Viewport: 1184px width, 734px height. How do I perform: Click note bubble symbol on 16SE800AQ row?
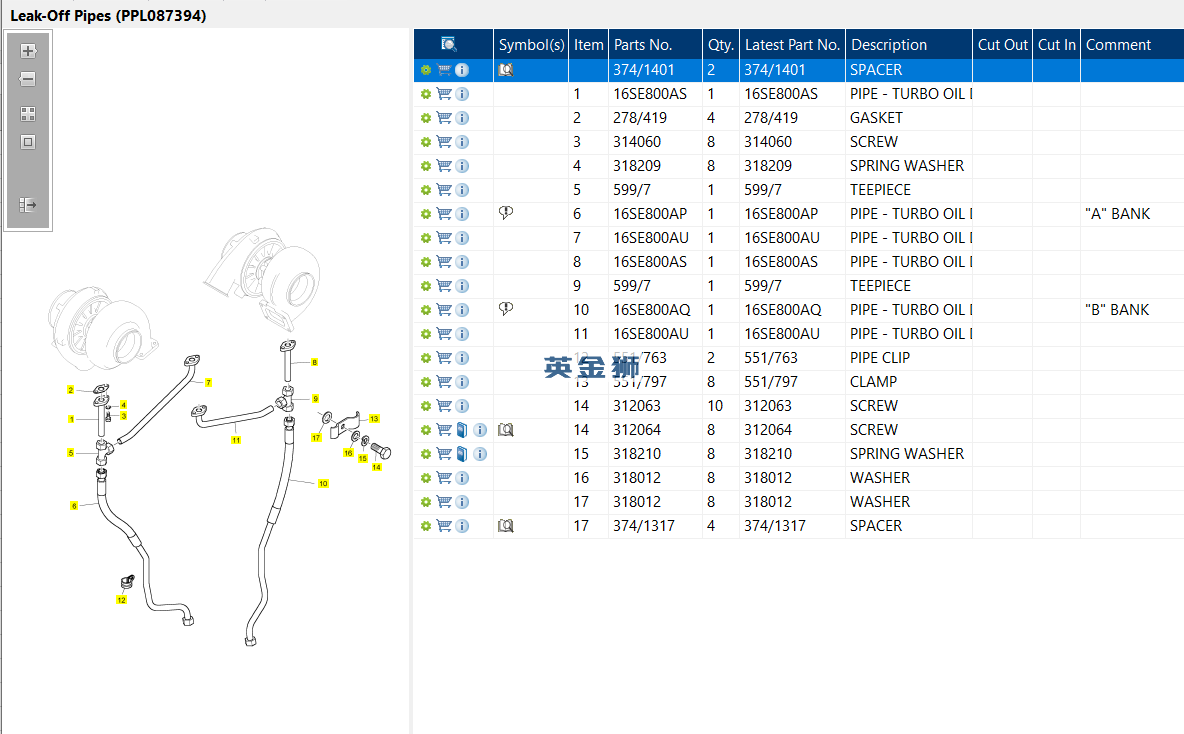coord(506,309)
